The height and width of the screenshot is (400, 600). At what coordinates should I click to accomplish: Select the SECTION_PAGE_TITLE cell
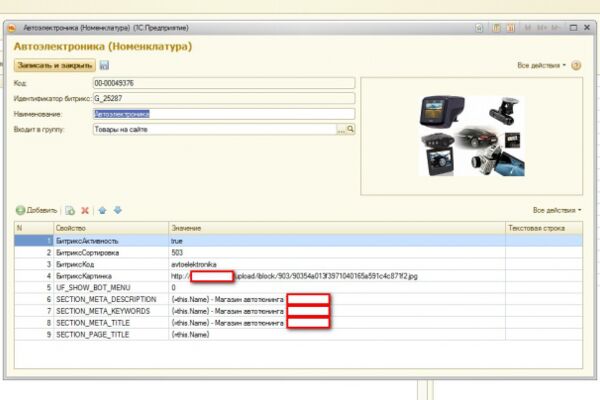(111, 335)
